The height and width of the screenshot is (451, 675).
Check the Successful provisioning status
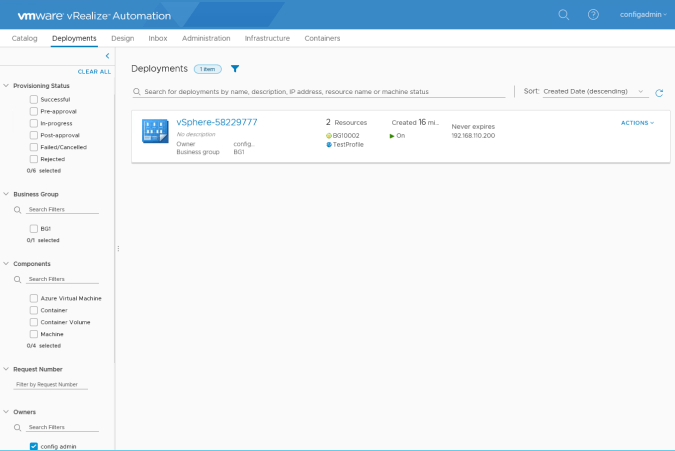pyautogui.click(x=34, y=99)
